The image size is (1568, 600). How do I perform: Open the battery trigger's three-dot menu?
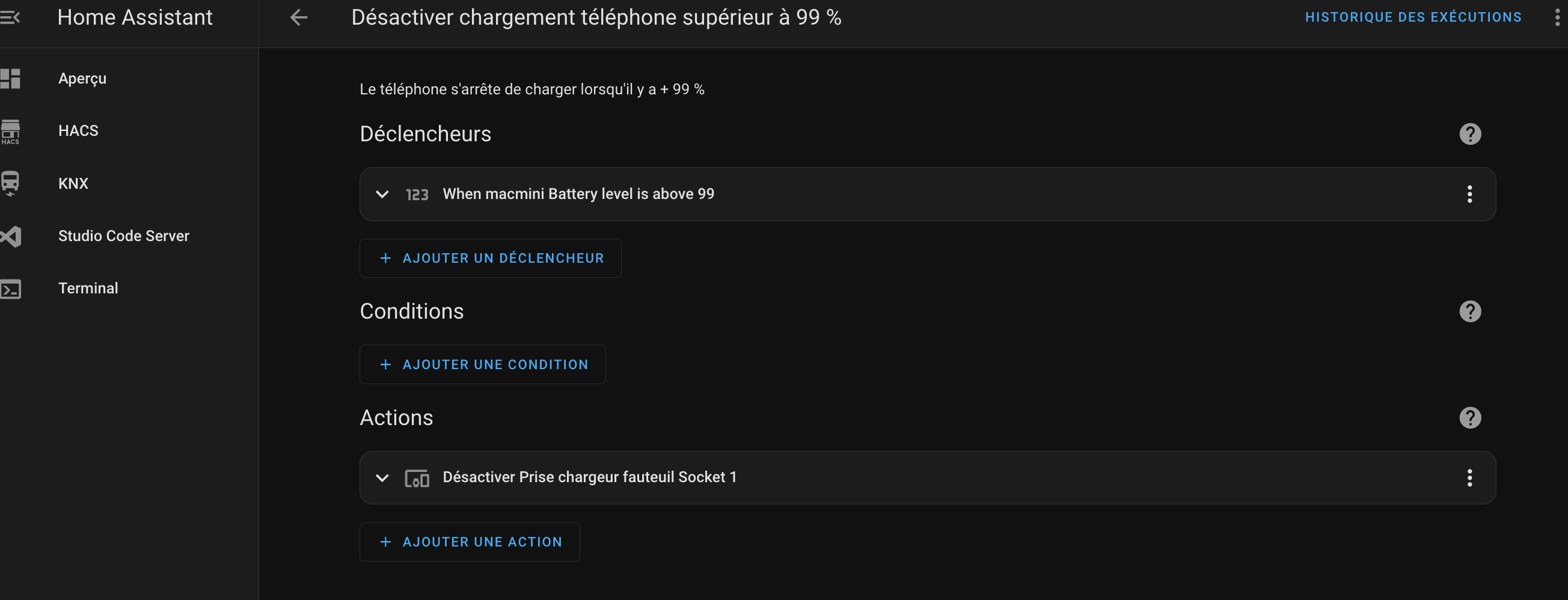[x=1469, y=194]
